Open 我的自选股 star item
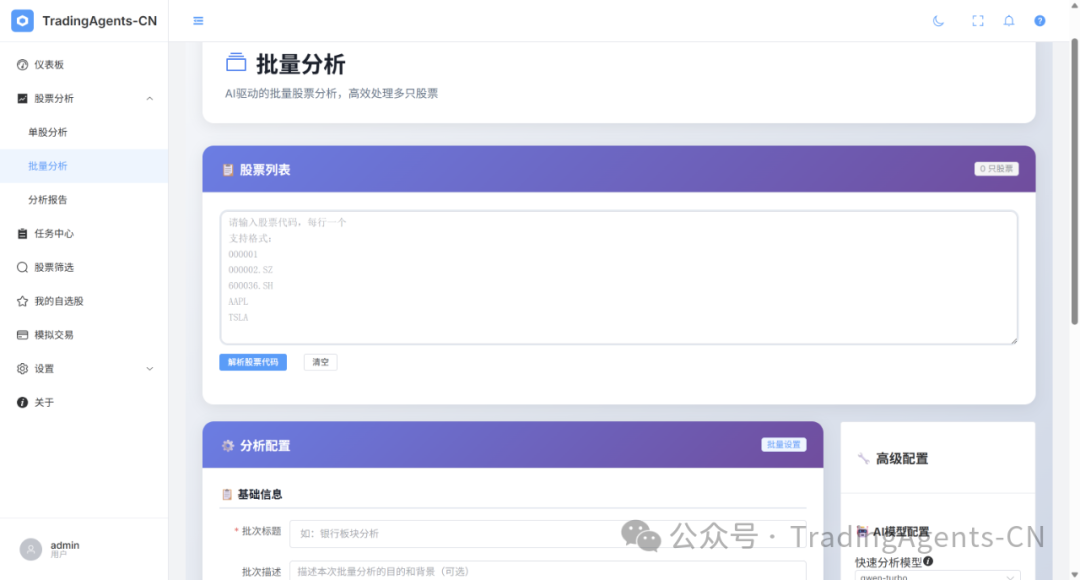The width and height of the screenshot is (1080, 580). (x=59, y=301)
